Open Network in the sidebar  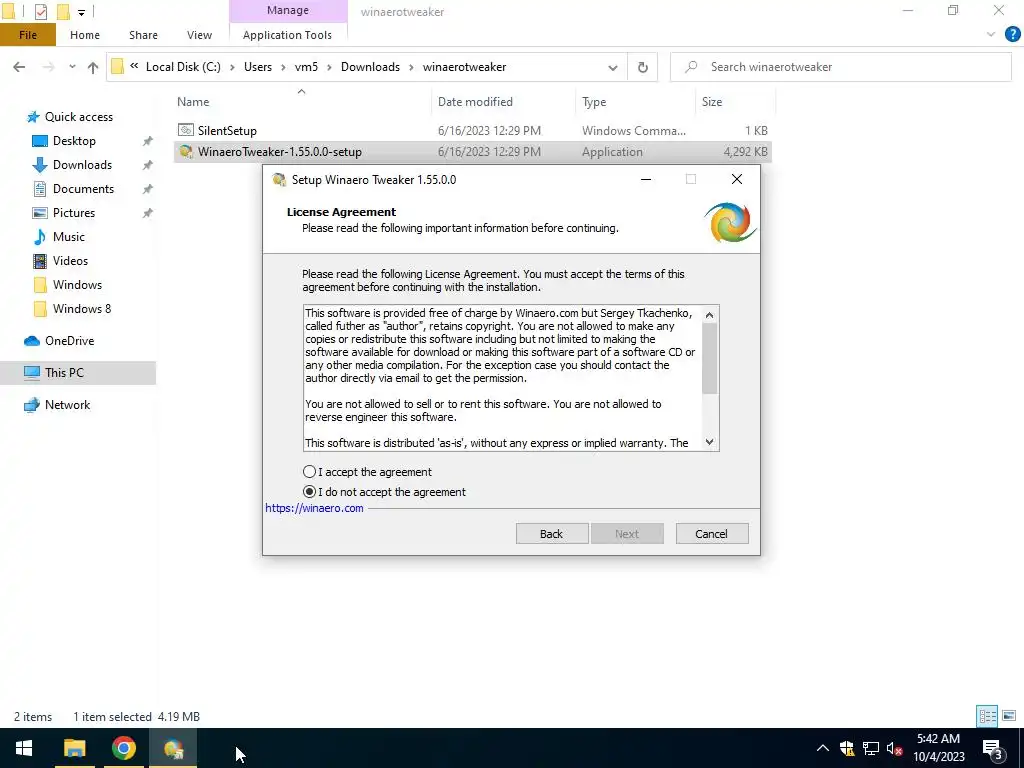click(67, 405)
